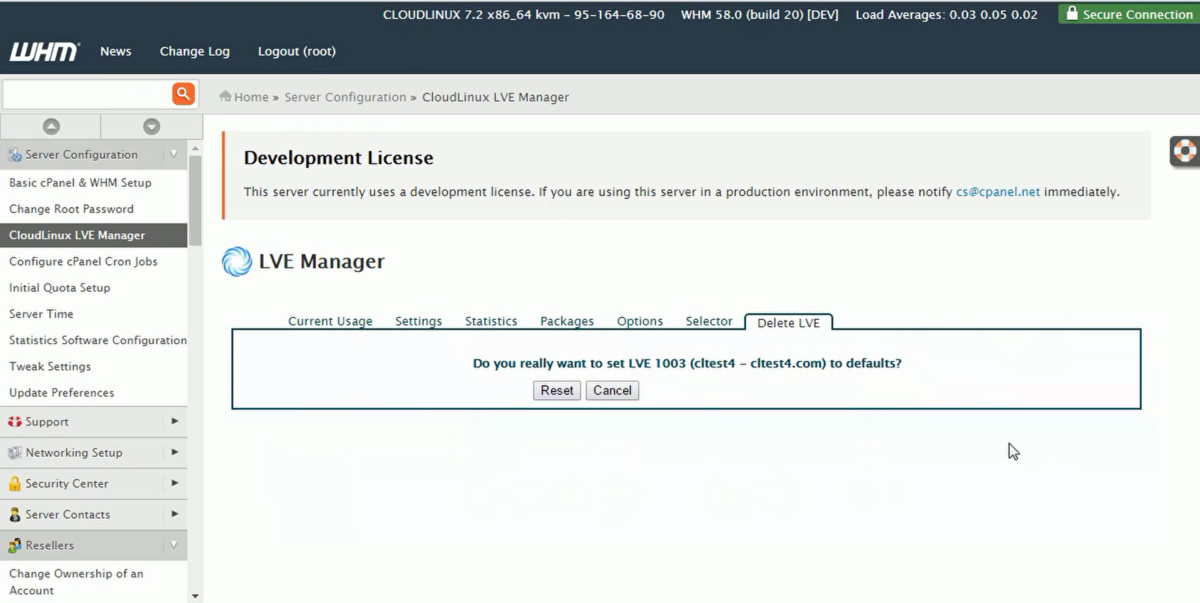
Task: Open the cs@cpanel.net email link
Action: pyautogui.click(x=997, y=192)
